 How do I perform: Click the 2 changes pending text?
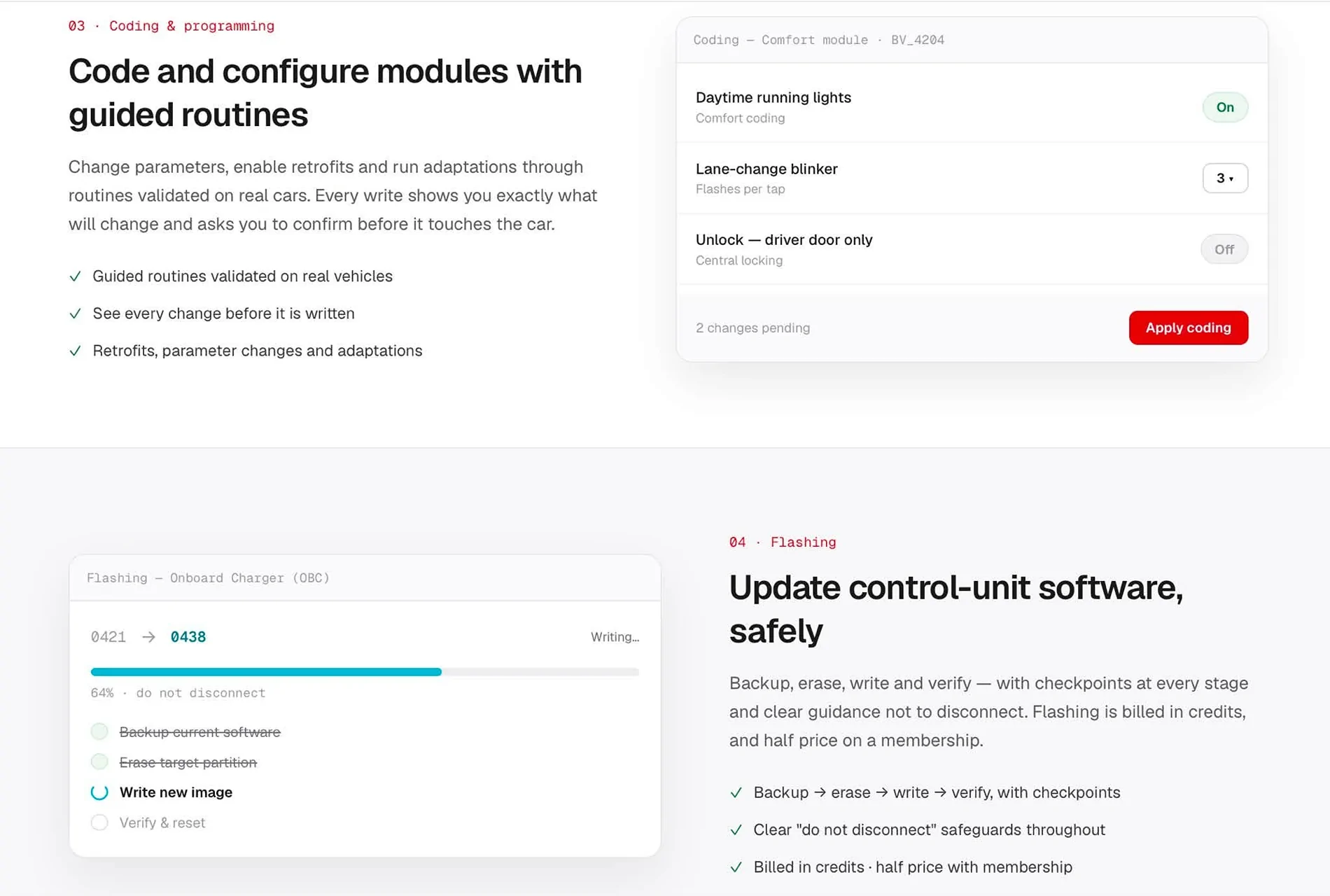pos(752,328)
